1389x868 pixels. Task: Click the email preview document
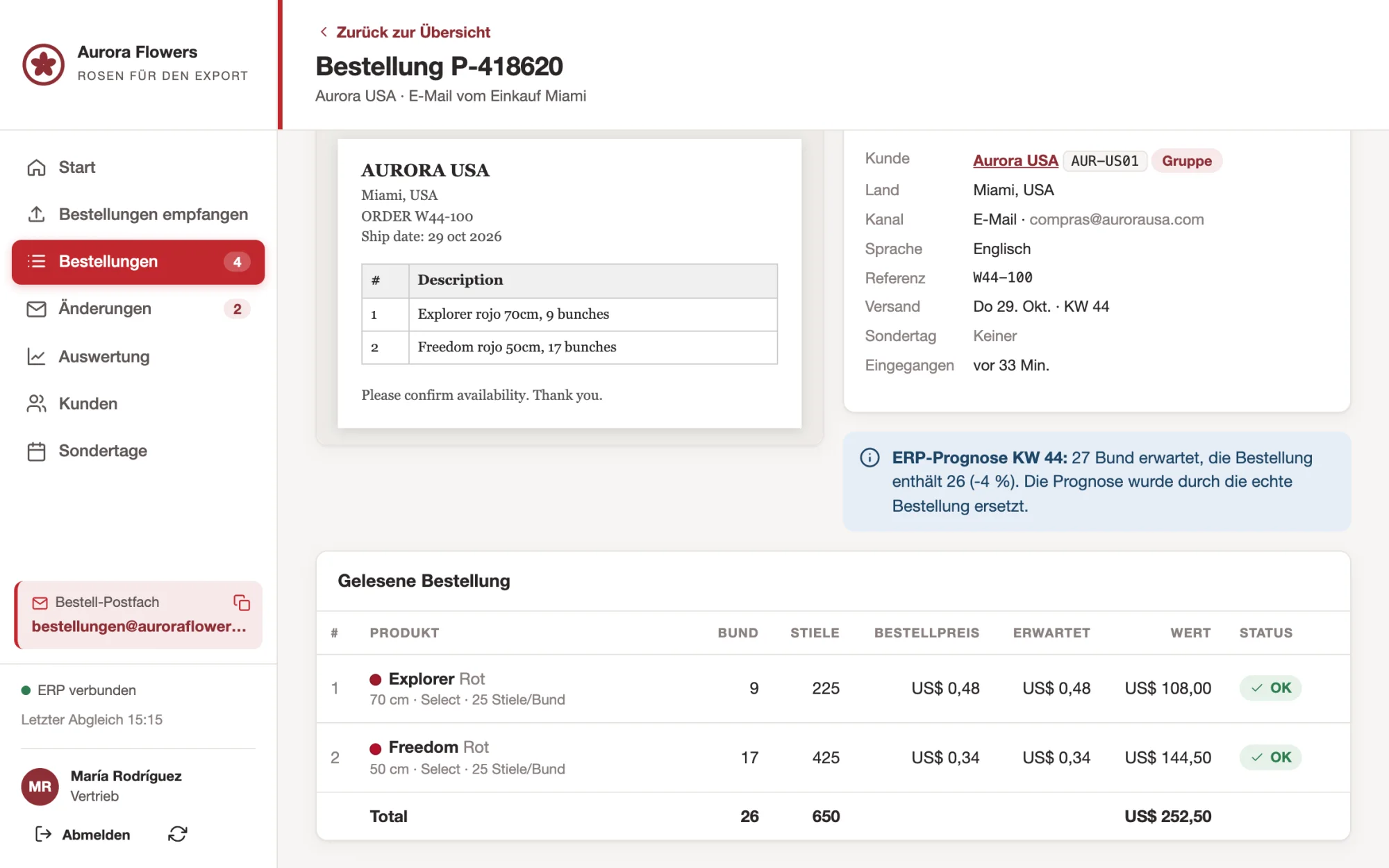coord(569,283)
